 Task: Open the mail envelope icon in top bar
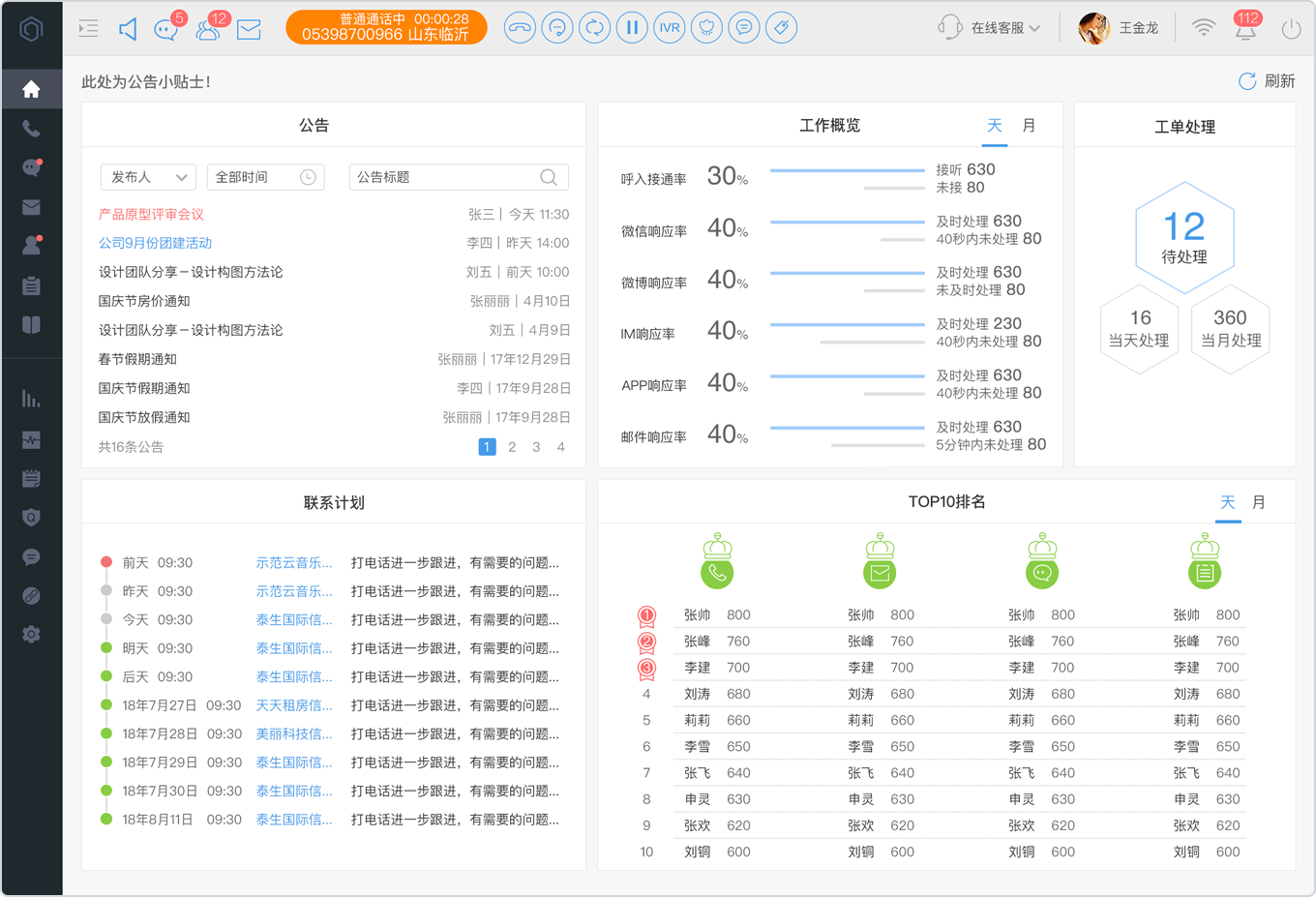point(249,29)
